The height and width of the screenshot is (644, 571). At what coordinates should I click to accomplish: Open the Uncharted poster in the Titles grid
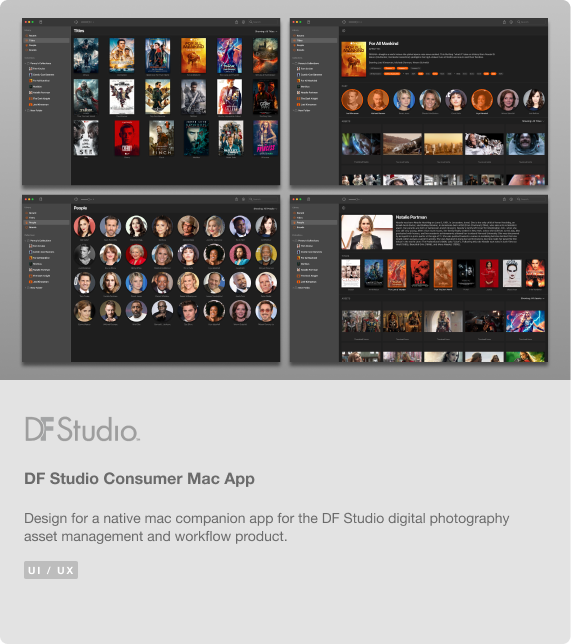pyautogui.click(x=122, y=55)
